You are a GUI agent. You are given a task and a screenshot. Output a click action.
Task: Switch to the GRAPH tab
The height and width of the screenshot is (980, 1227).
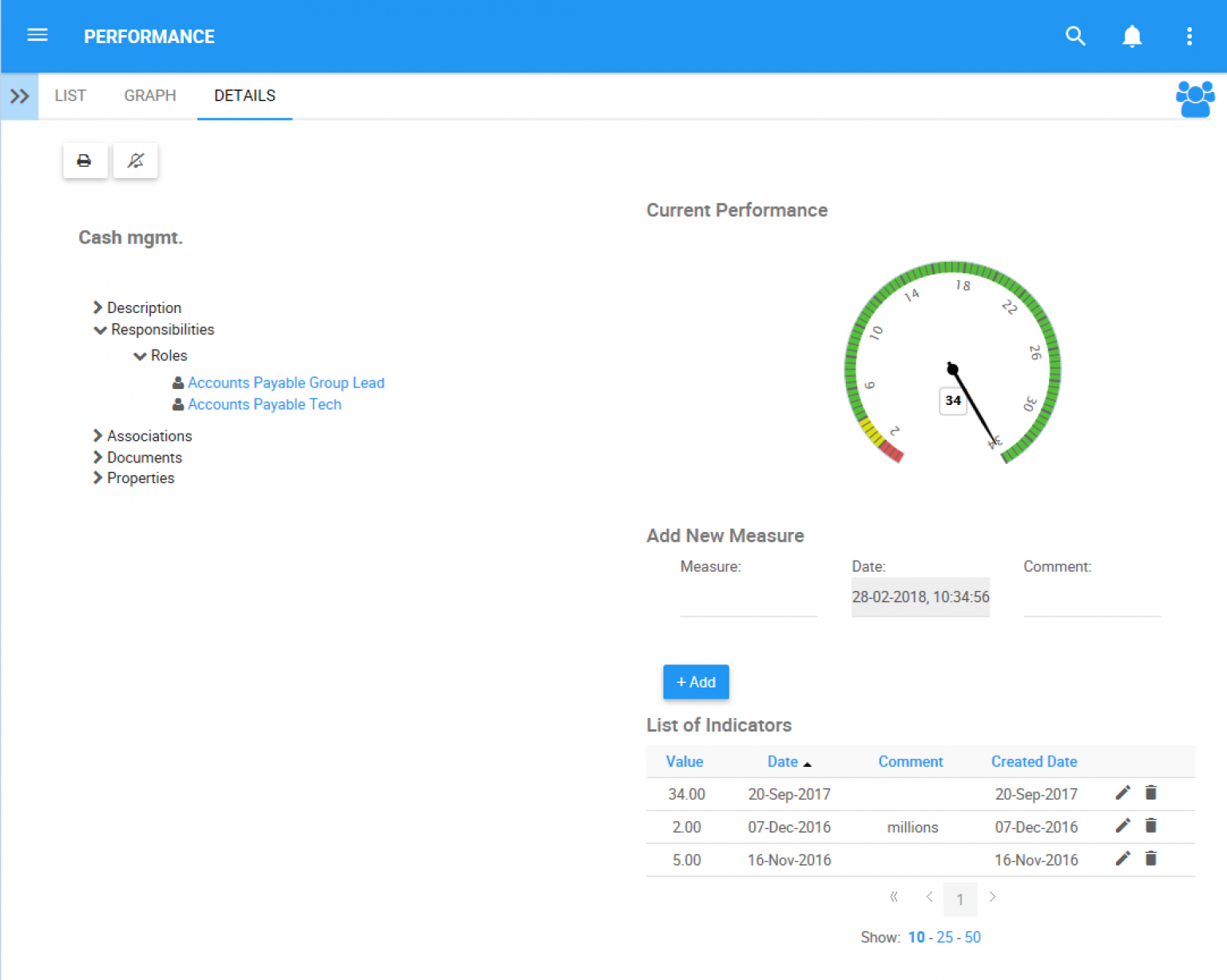click(149, 95)
